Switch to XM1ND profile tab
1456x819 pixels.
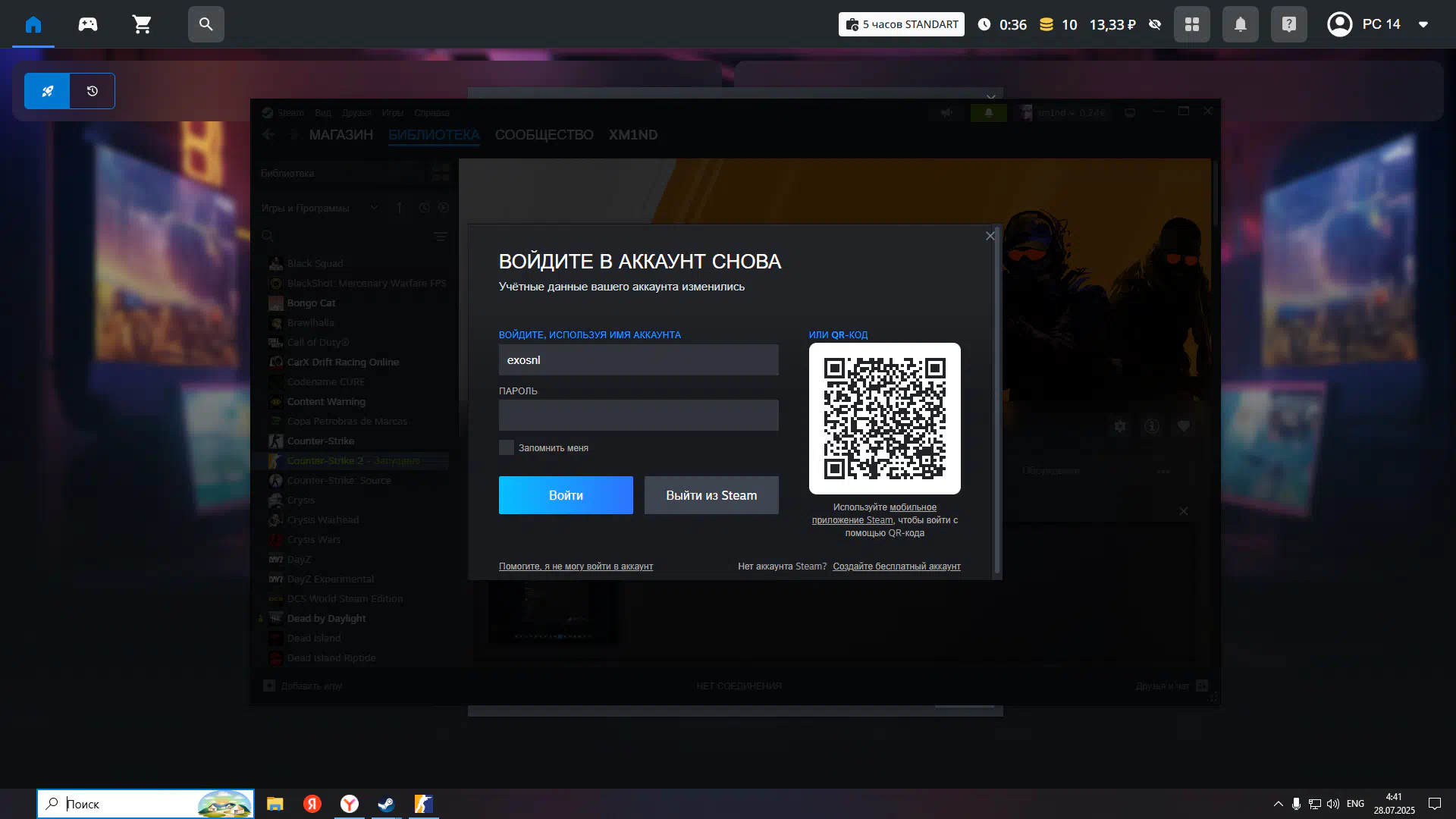(633, 135)
